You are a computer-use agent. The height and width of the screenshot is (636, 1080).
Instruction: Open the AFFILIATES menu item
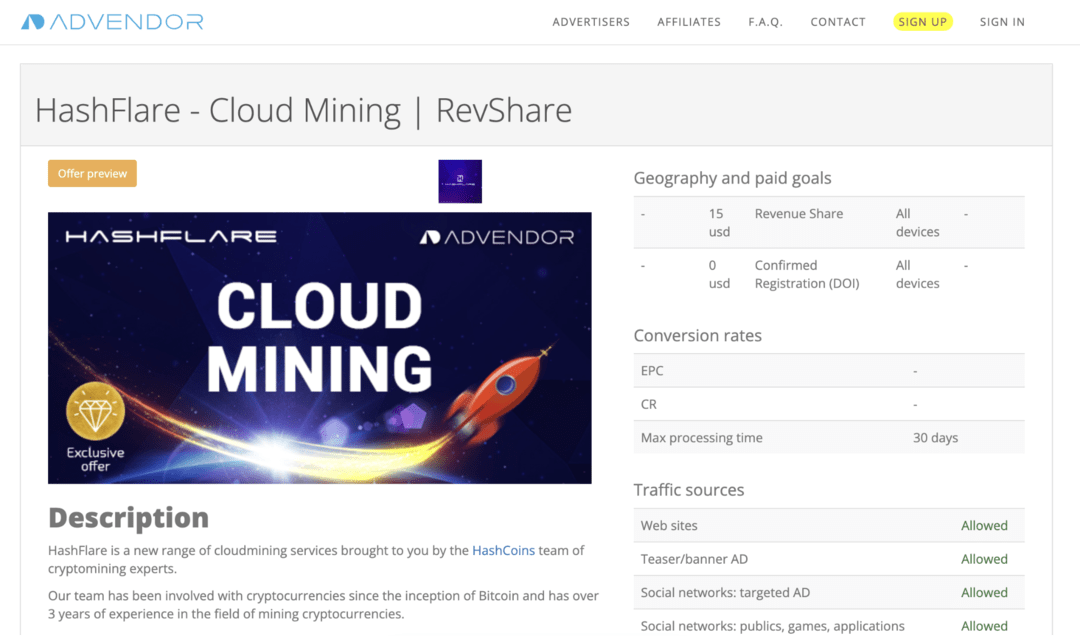coord(689,21)
